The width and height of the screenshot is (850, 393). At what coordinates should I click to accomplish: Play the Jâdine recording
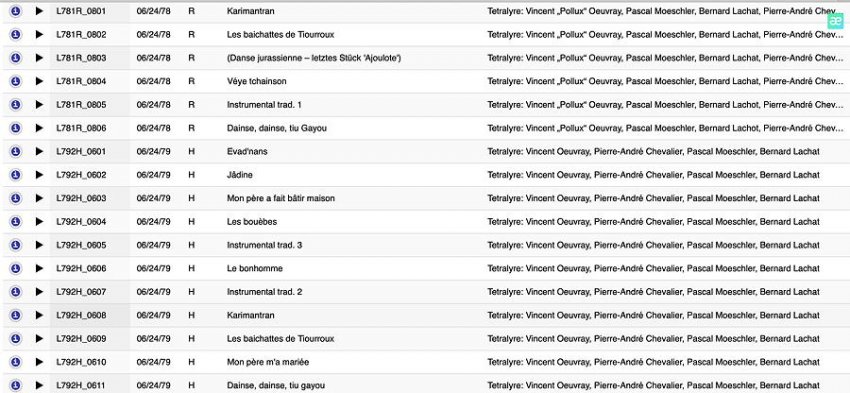(39, 175)
